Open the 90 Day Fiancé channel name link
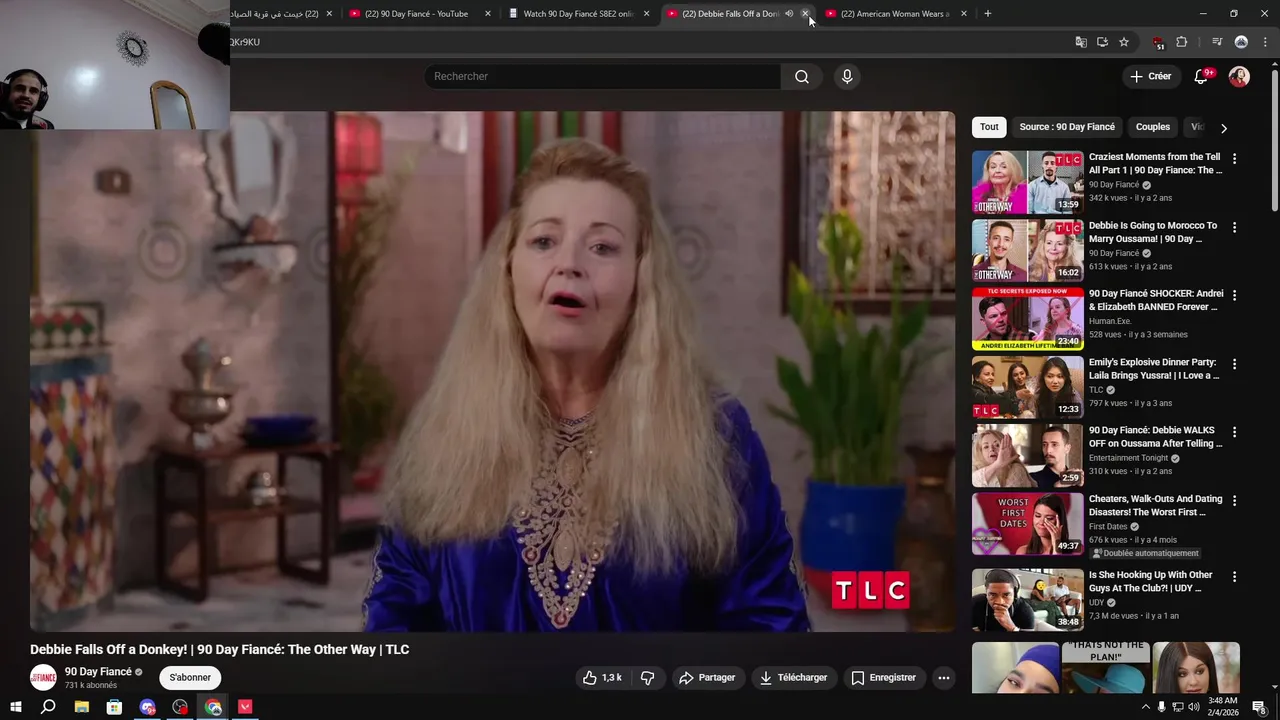Image resolution: width=1280 pixels, height=720 pixels. [98, 672]
